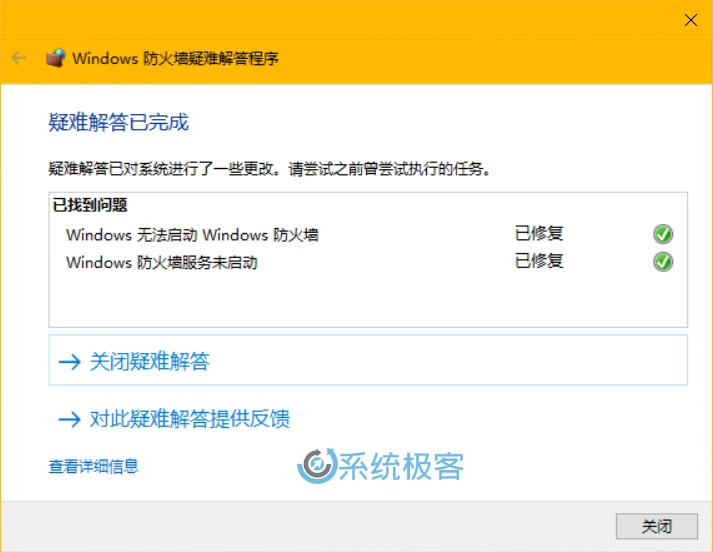Click the back arrow in title bar
The width and height of the screenshot is (713, 552).
pyautogui.click(x=19, y=58)
